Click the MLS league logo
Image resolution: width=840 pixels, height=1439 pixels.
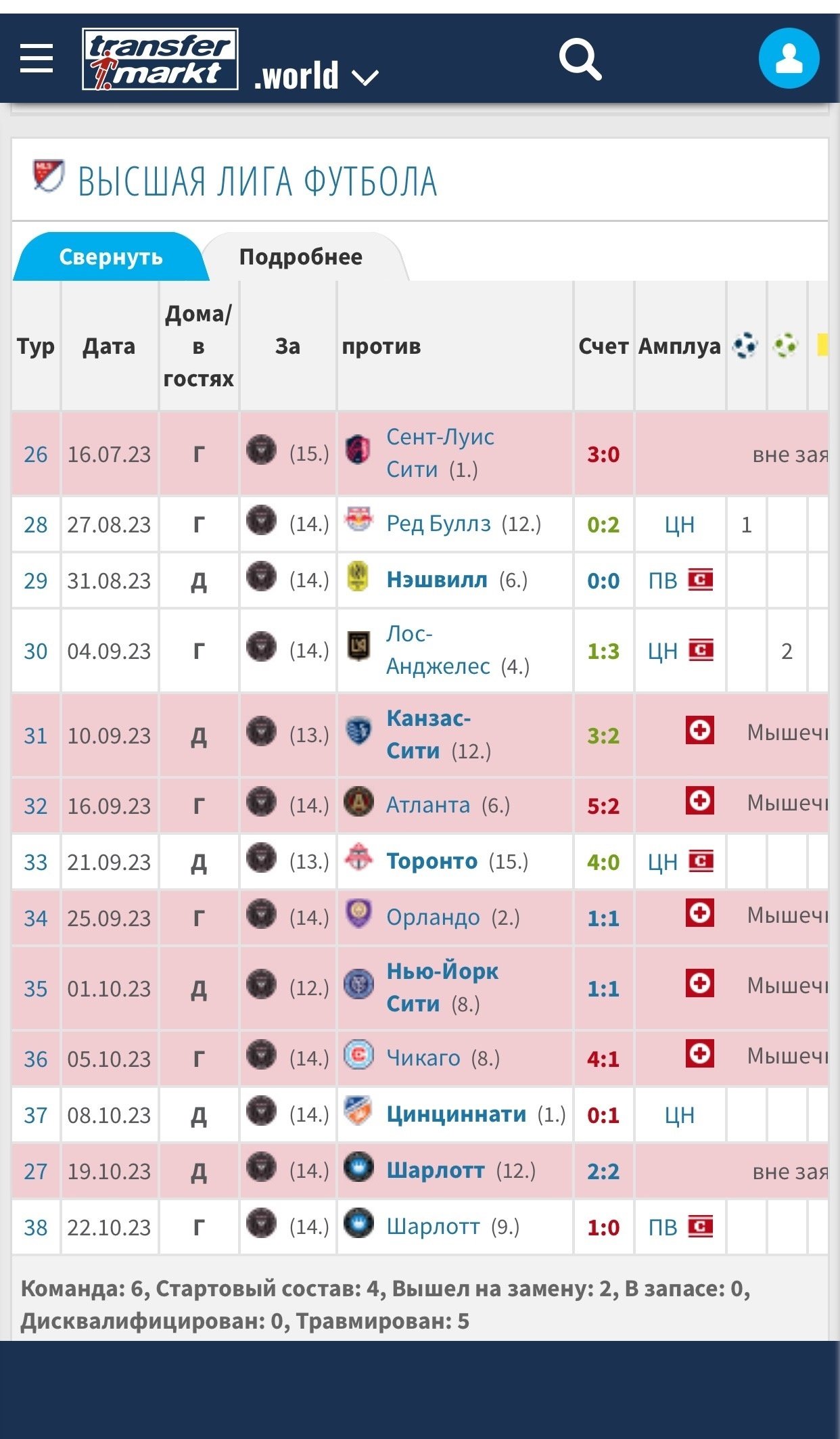pos(48,176)
